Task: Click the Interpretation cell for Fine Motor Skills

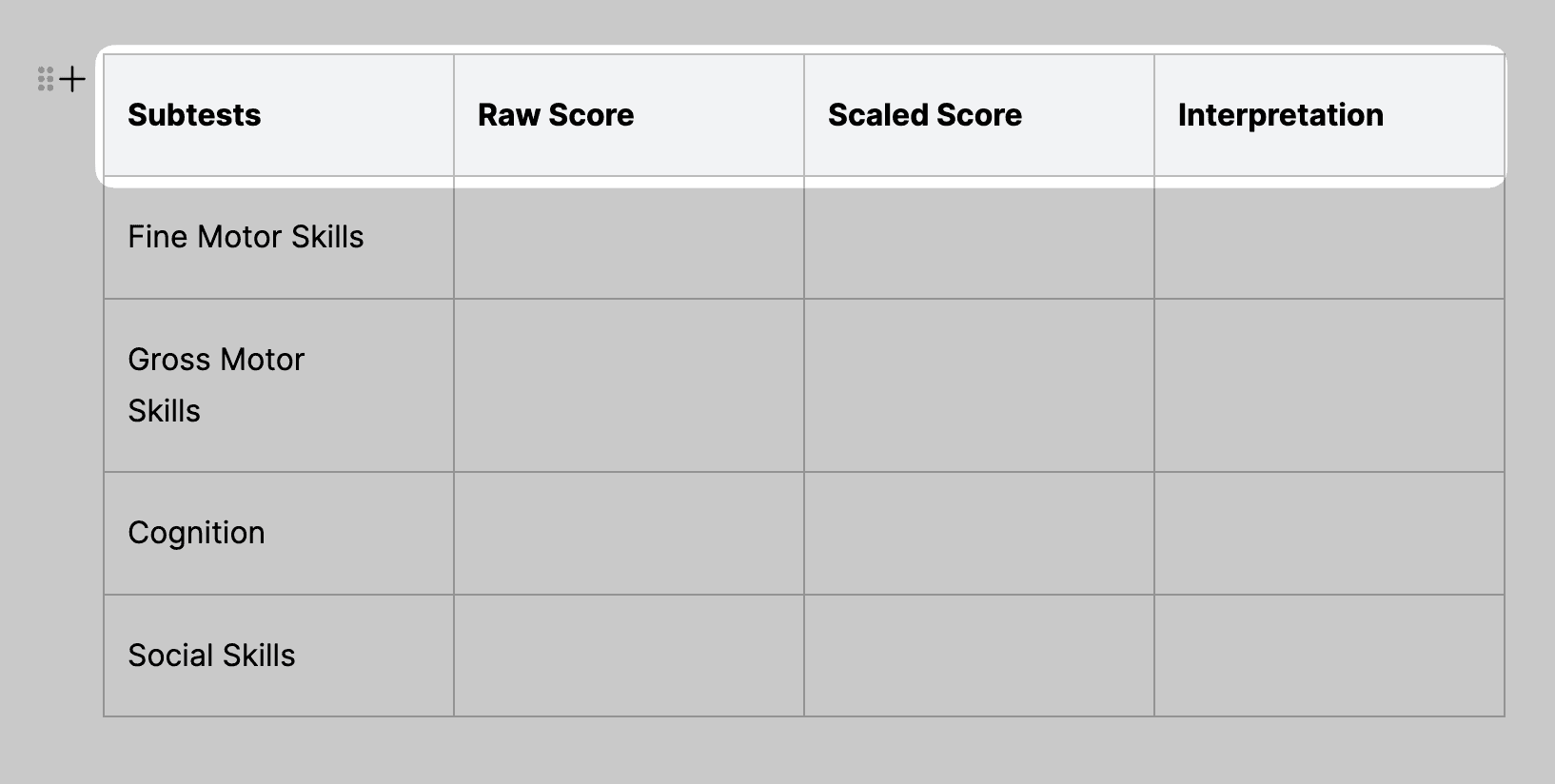Action: pyautogui.click(x=1329, y=238)
